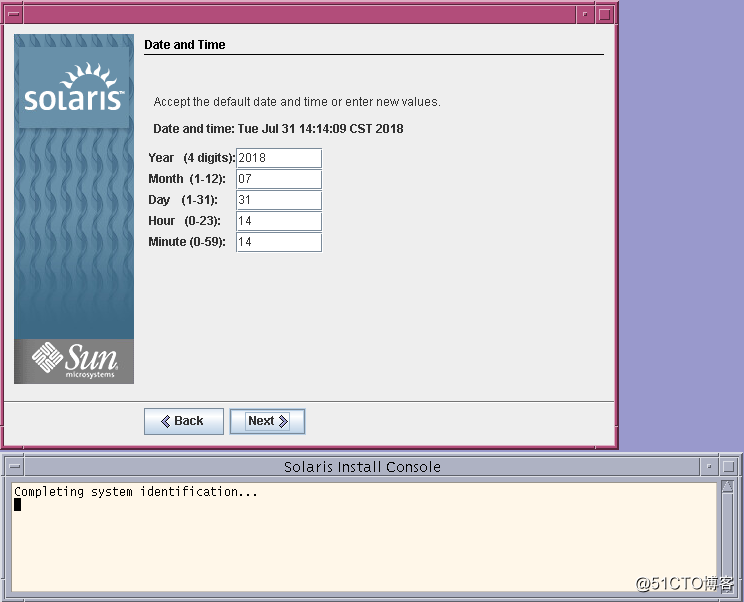The image size is (744, 602).
Task: Click the Hour input field
Action: pos(279,221)
